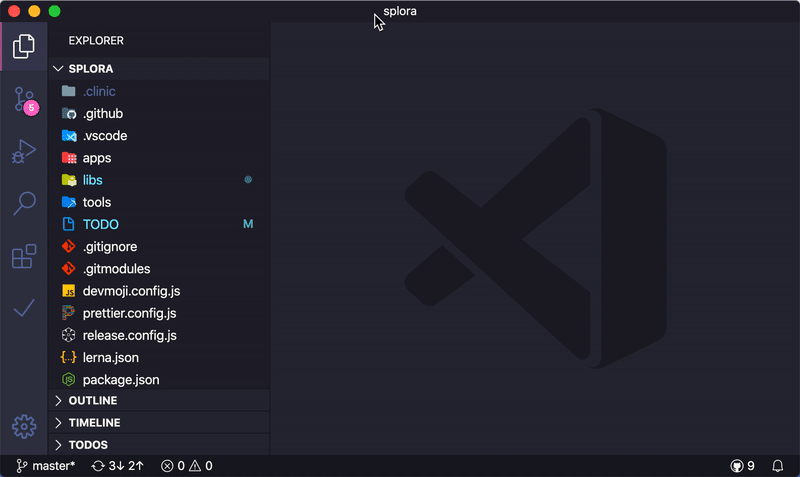The height and width of the screenshot is (477, 800).
Task: Expand the tools folder
Action: click(x=159, y=202)
